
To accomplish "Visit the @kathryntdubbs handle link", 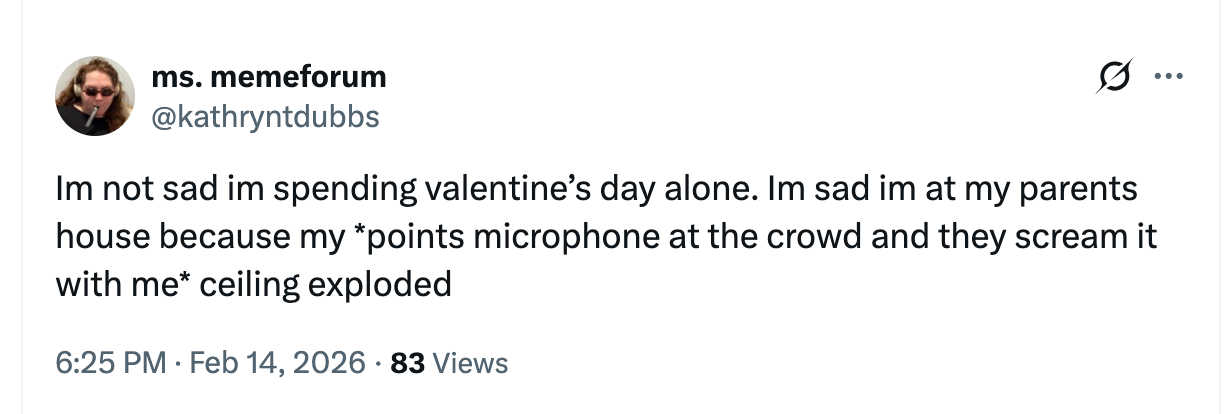I will point(265,117).
